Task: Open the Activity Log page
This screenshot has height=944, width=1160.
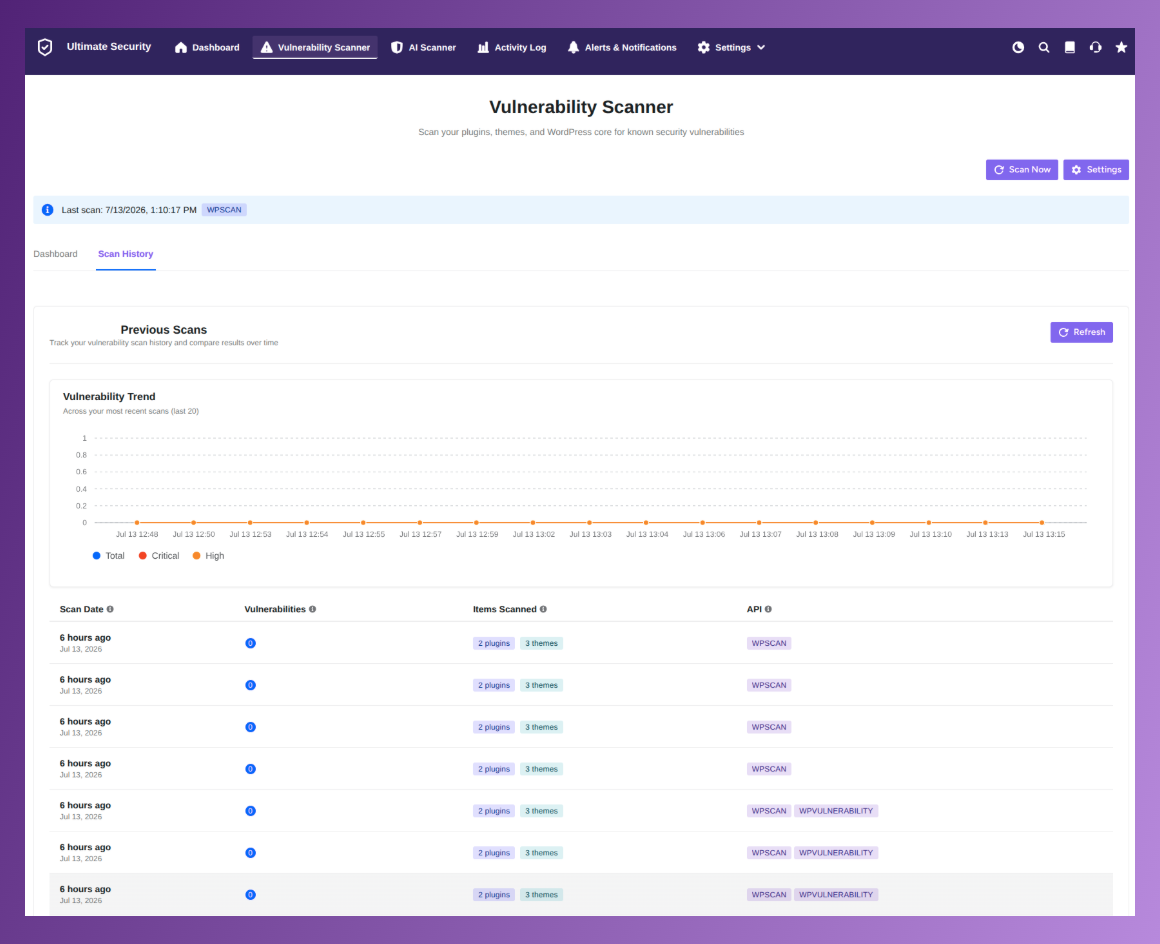Action: coord(512,47)
